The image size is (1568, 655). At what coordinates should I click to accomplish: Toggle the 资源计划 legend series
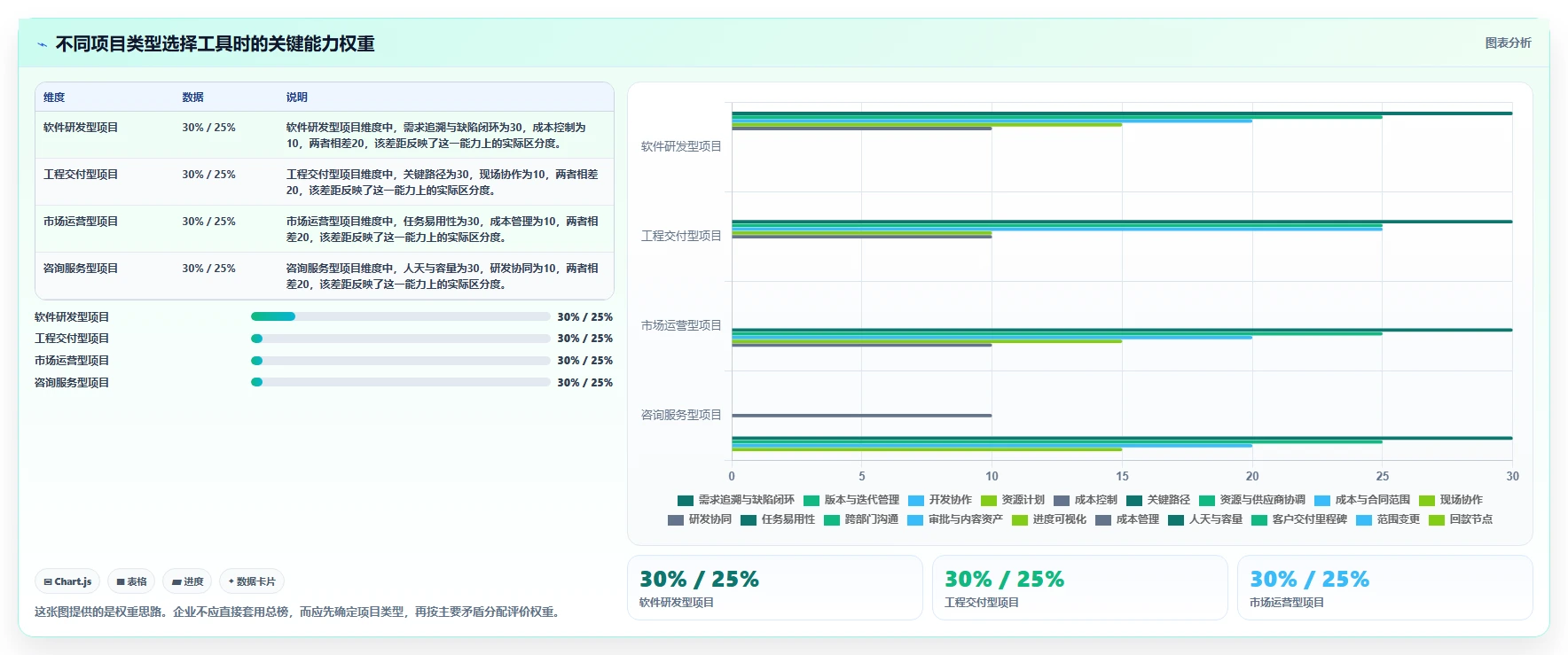[x=1013, y=500]
